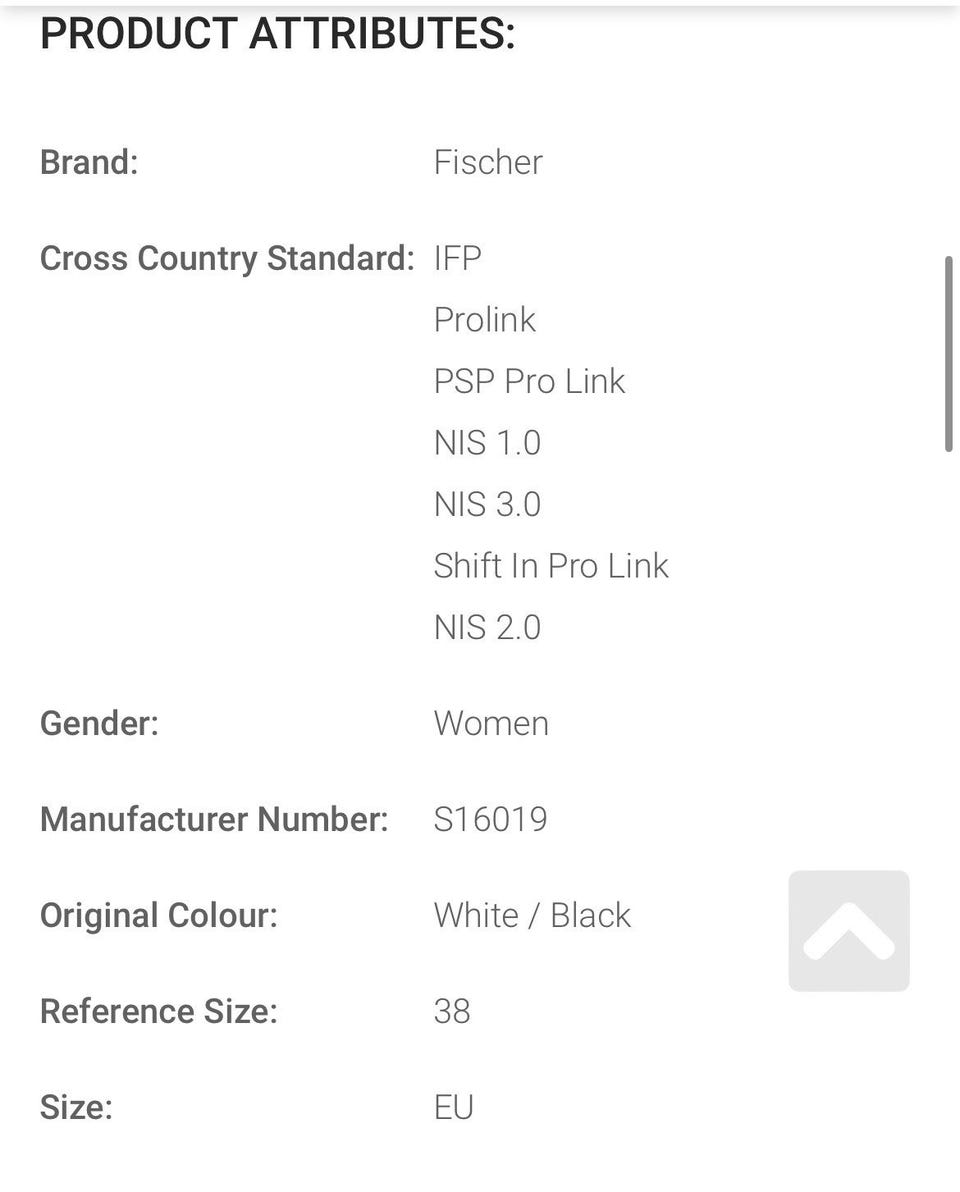Click the Prolink standard entry
Image resolution: width=960 pixels, height=1192 pixels.
point(485,320)
